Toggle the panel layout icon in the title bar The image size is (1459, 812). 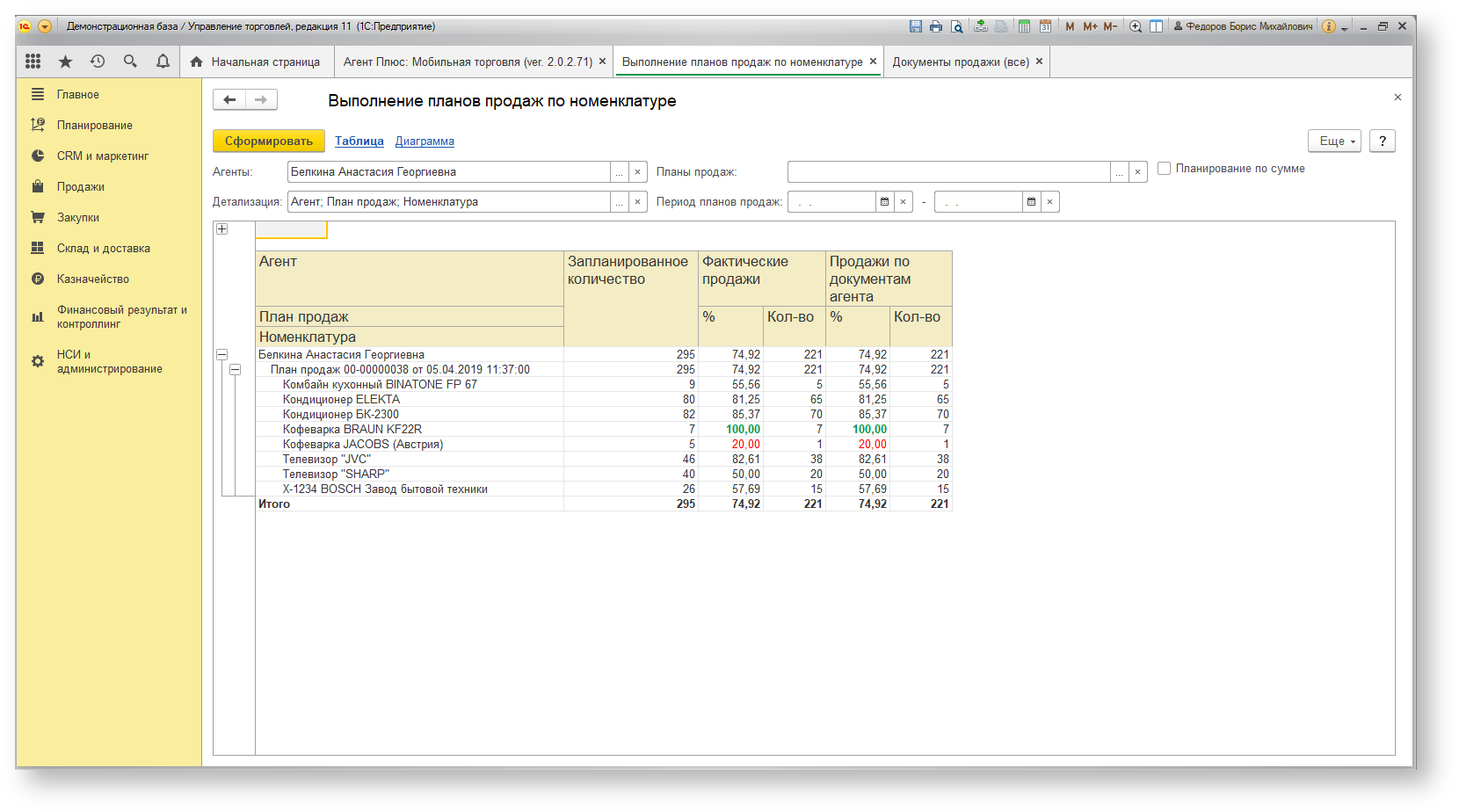(1157, 26)
